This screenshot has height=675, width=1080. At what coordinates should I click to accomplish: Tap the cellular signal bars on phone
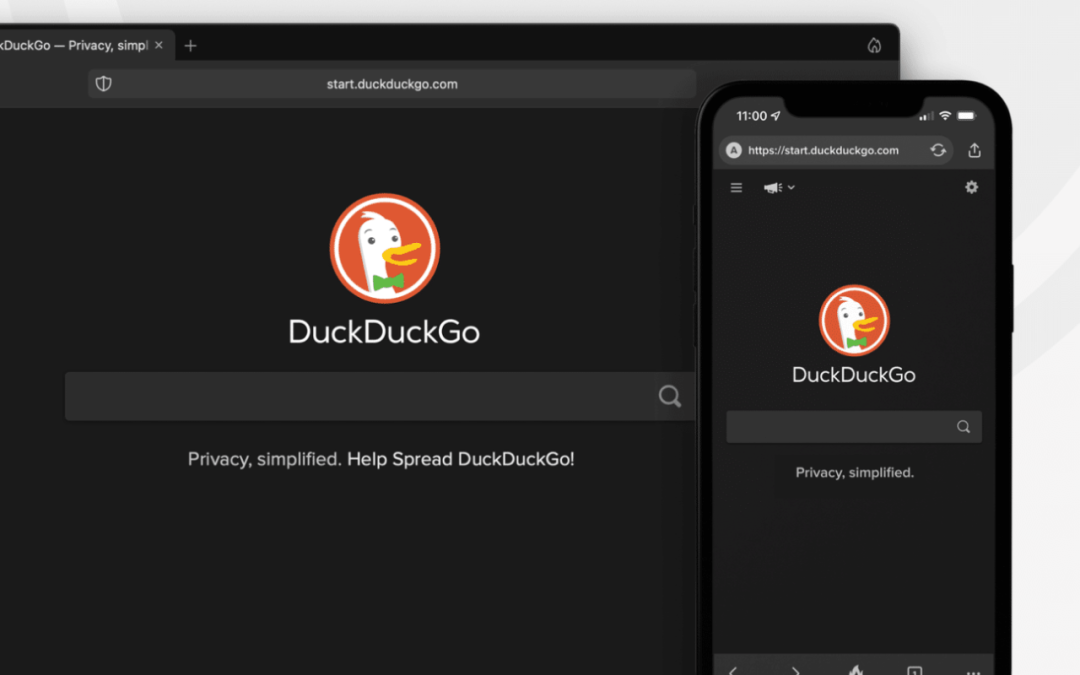coord(926,116)
